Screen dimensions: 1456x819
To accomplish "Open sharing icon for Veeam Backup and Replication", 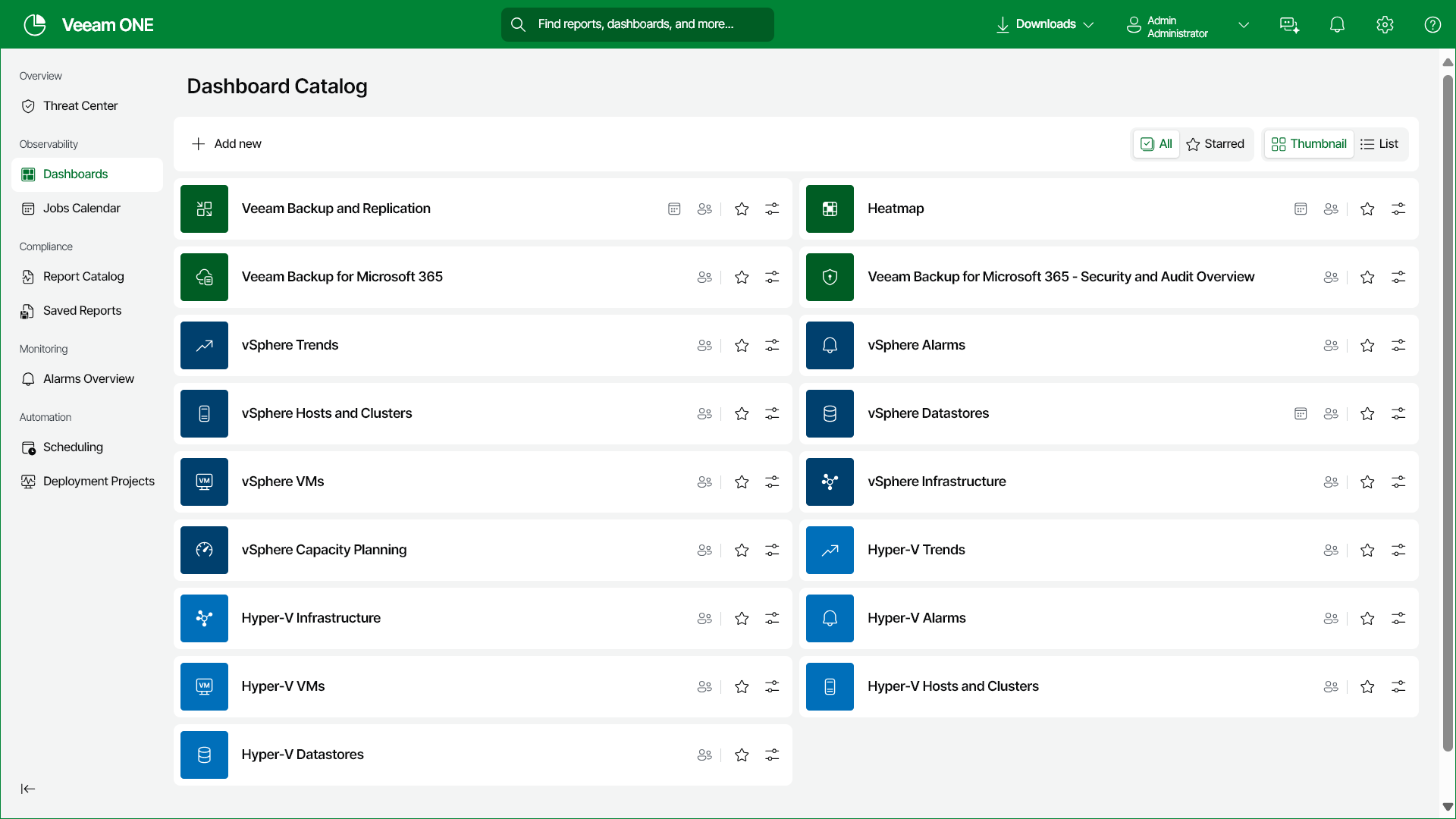I will 704,209.
